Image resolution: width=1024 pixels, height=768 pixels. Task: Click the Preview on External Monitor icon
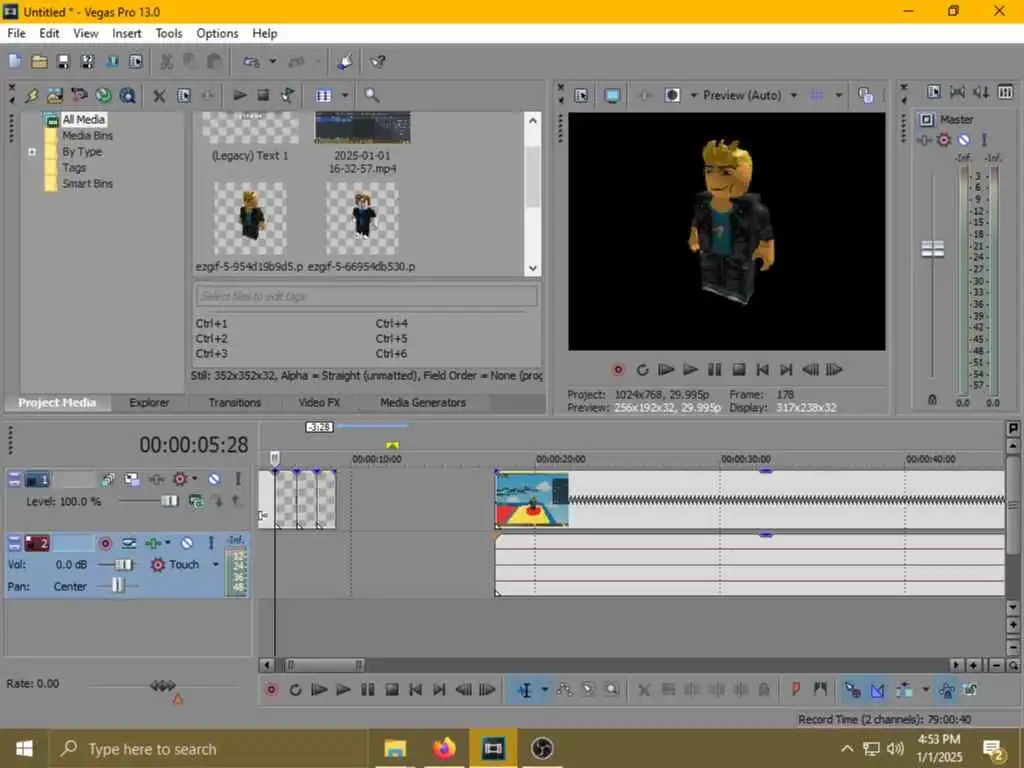[x=612, y=96]
